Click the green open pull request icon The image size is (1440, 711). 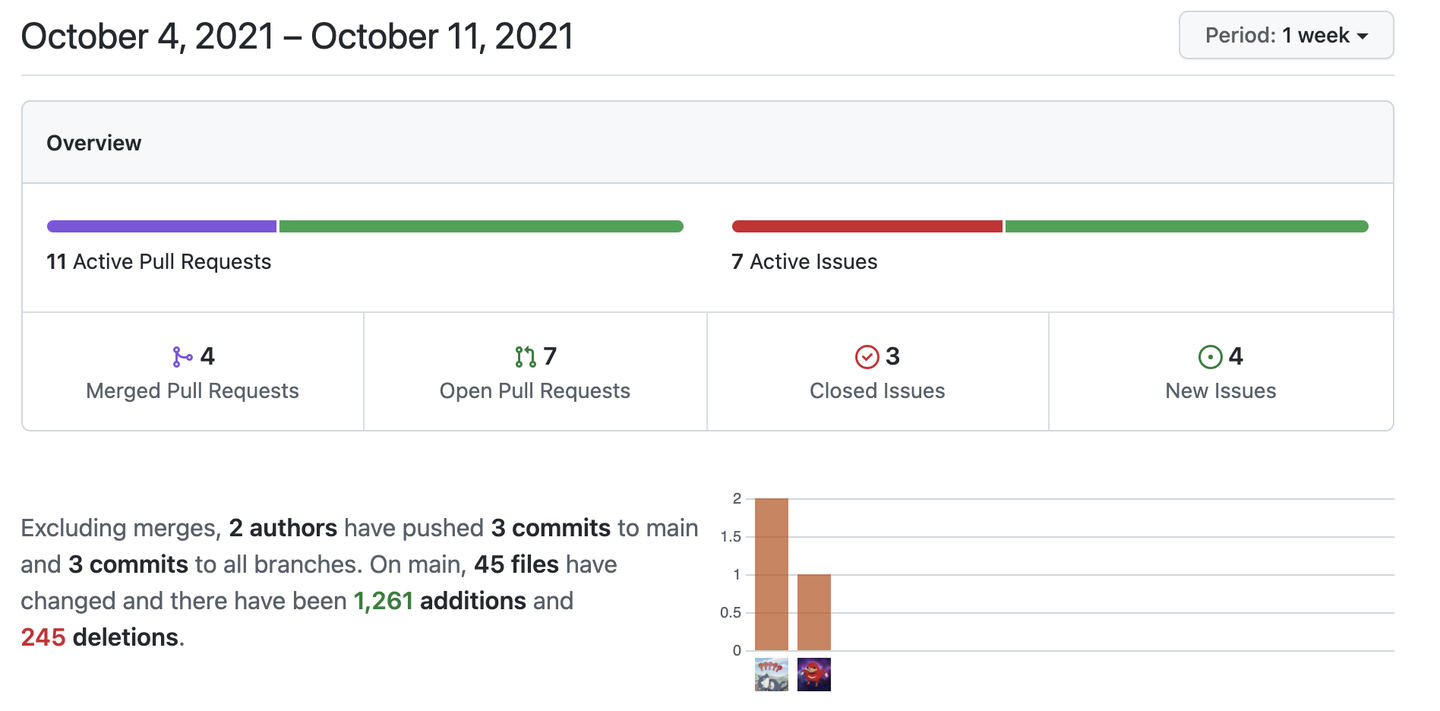[525, 357]
